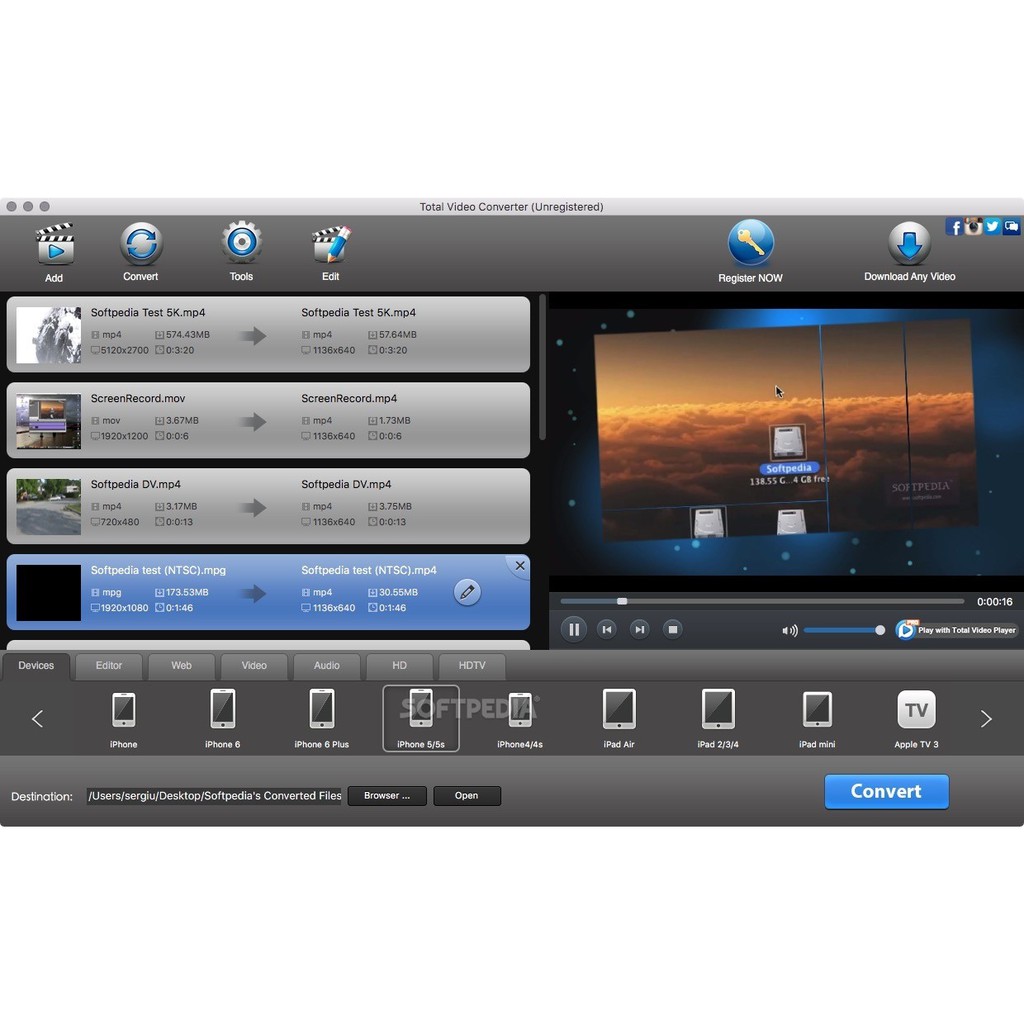The height and width of the screenshot is (1024, 1024).
Task: Switch to the Web tab
Action: coord(182,665)
